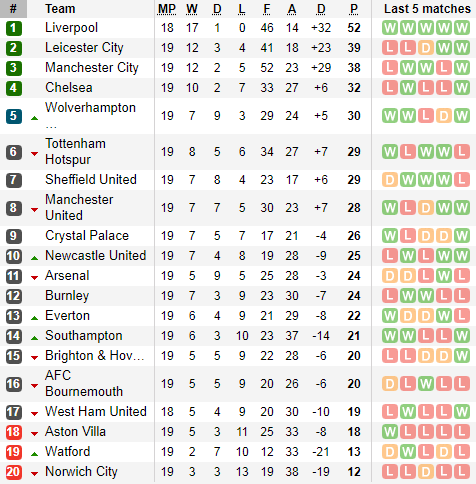Click Sheffield United's first D result badge
This screenshot has height=484, width=476.
390,180
